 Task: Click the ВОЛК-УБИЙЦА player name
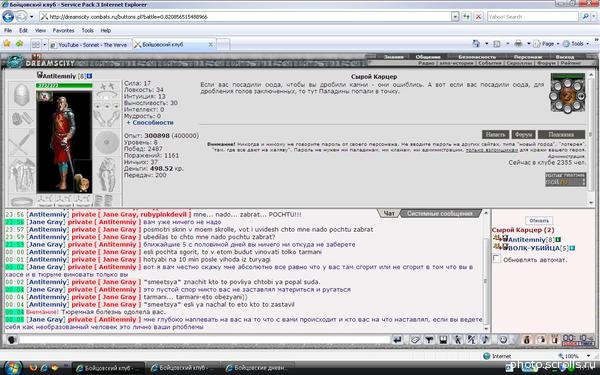coord(534,248)
